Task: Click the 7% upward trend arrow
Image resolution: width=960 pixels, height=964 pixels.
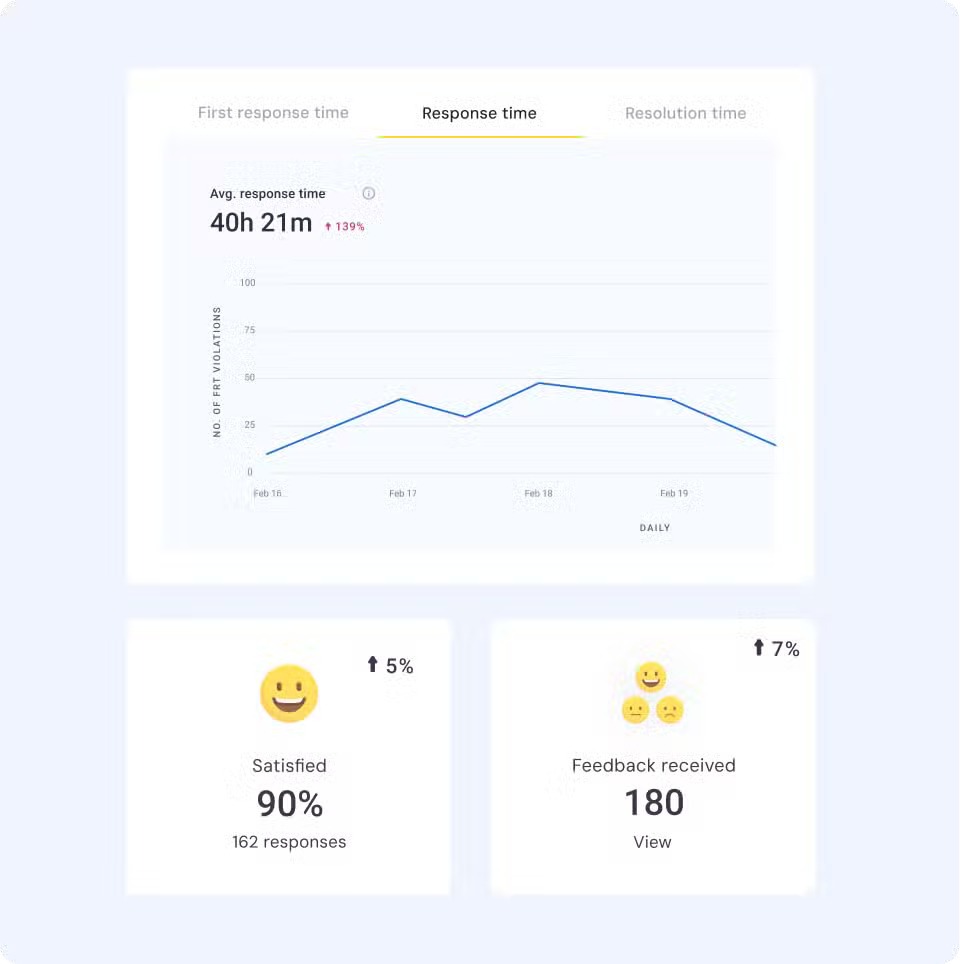Action: [x=759, y=649]
